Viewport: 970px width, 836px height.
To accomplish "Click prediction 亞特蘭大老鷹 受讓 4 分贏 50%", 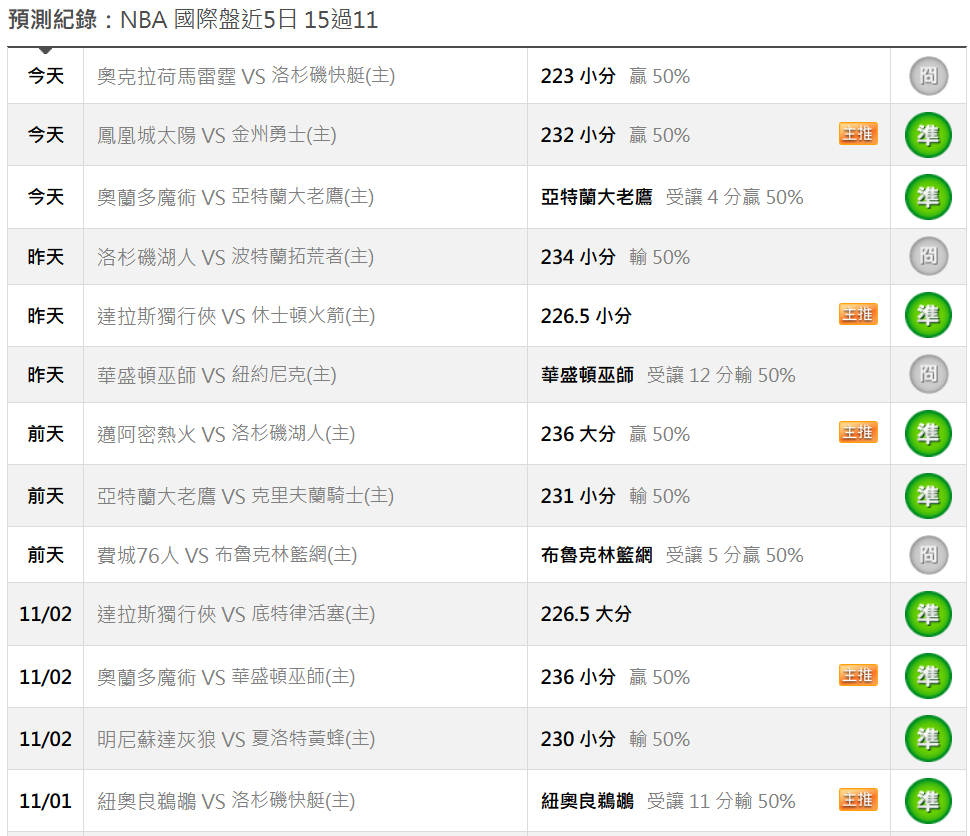I will click(672, 197).
